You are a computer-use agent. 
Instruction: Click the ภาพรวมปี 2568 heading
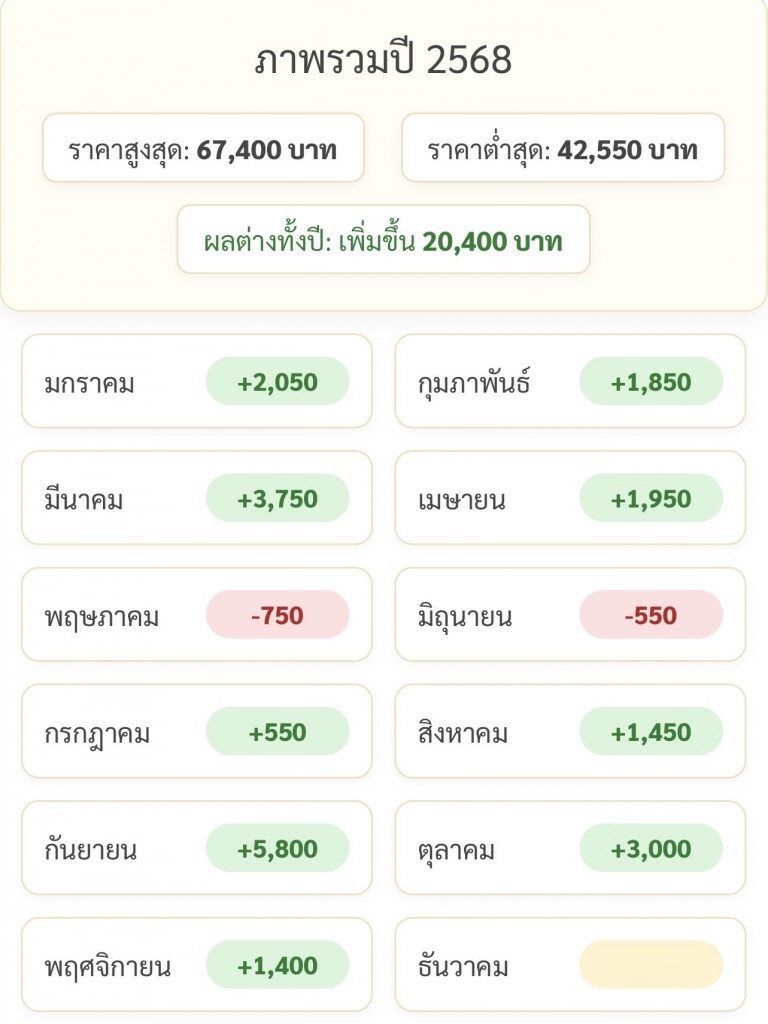click(x=383, y=61)
